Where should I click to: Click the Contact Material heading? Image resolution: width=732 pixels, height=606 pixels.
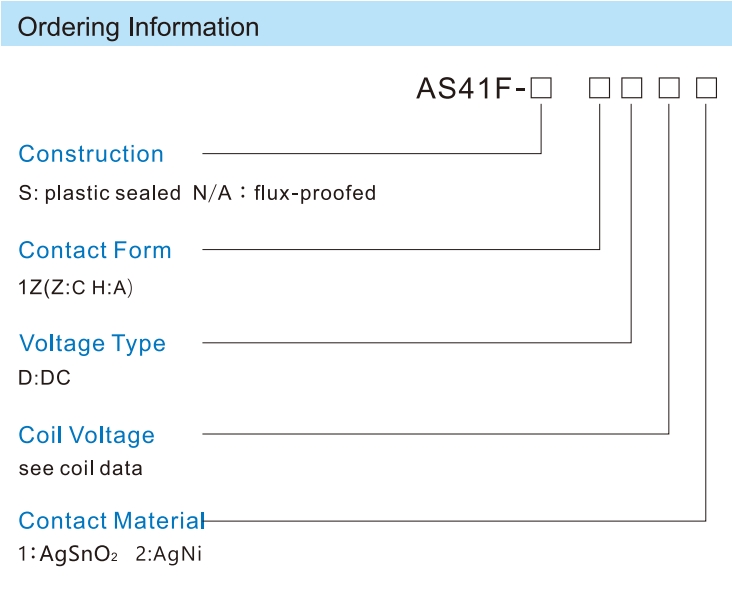(x=112, y=520)
